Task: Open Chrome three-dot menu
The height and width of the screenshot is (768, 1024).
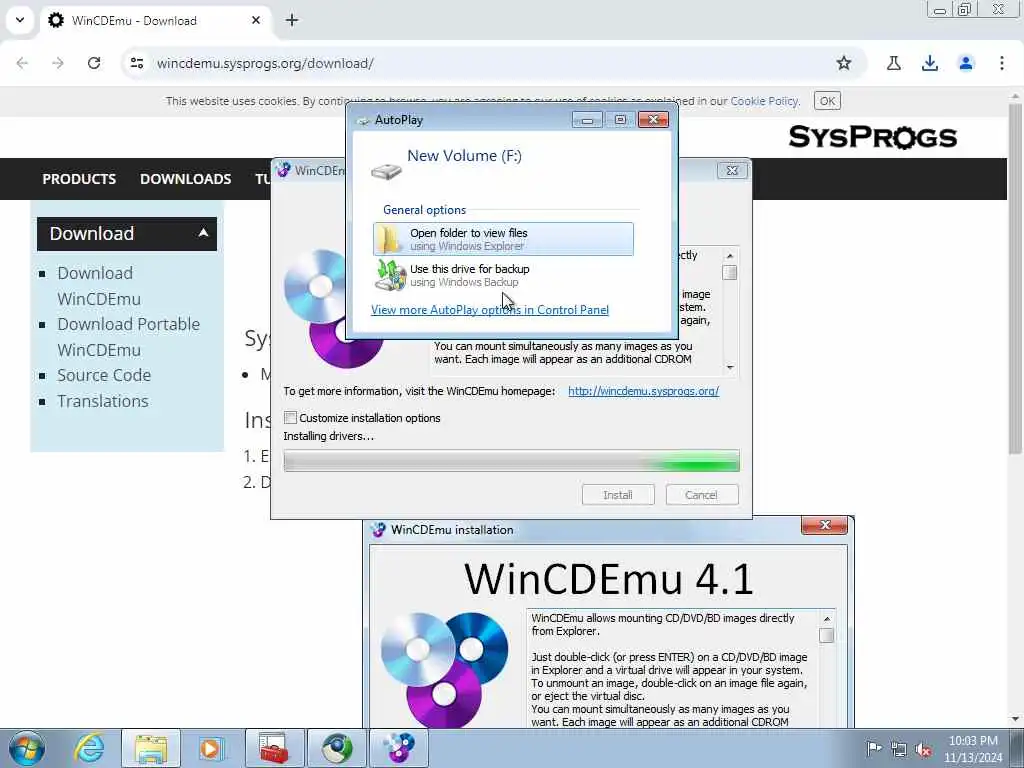Action: pos(1001,63)
